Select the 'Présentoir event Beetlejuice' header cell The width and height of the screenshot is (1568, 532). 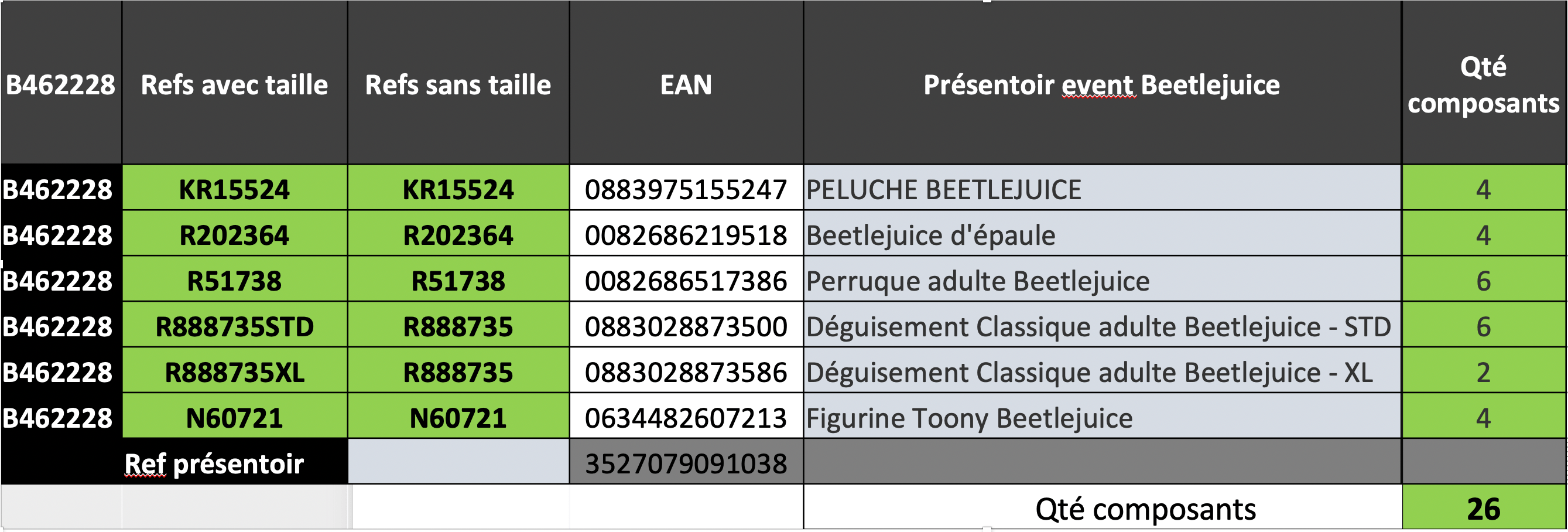click(x=1101, y=84)
